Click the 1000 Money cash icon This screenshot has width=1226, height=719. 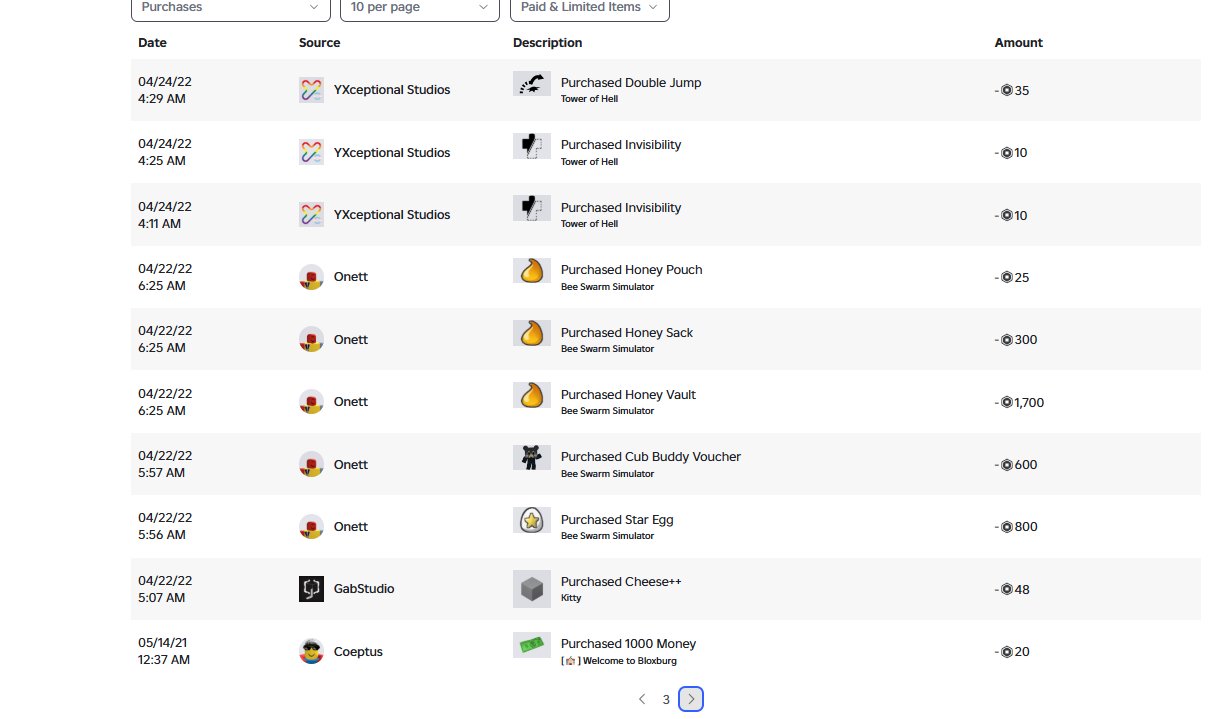(x=532, y=645)
